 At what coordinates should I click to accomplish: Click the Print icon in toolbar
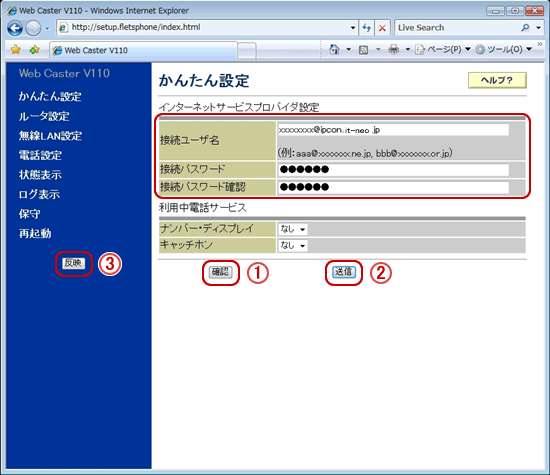[394, 49]
